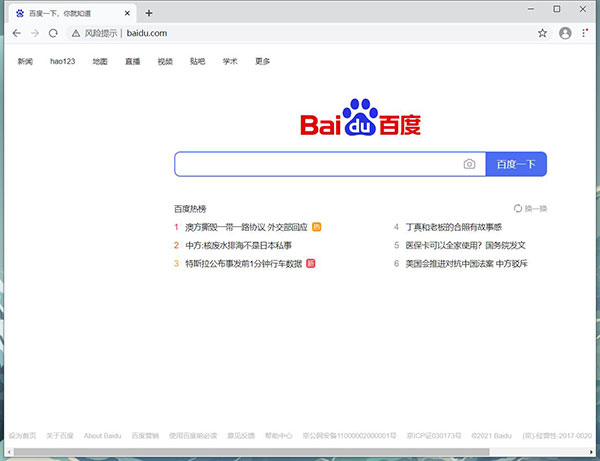Click the 百度热榜 heading
Viewport: 600px width, 461px height.
190,209
